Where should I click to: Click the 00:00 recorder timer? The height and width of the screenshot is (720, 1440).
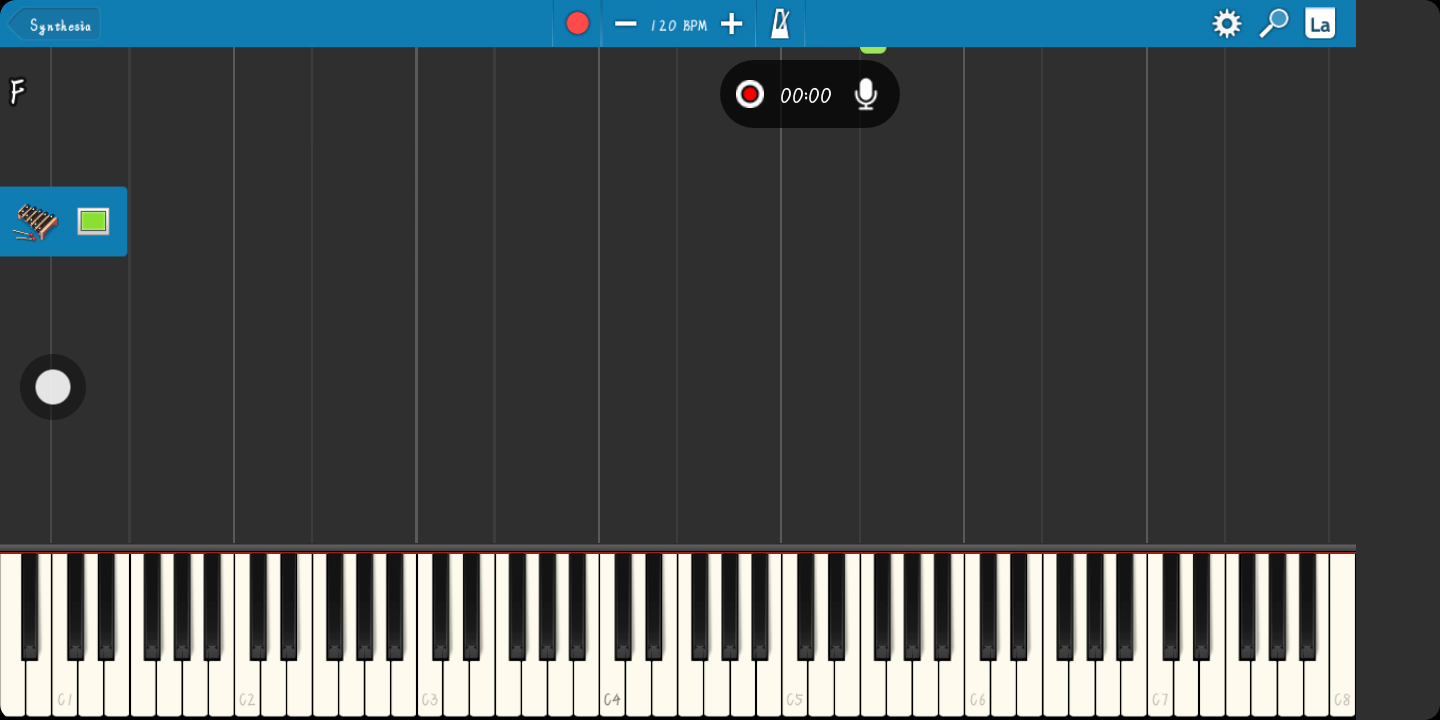tap(806, 95)
